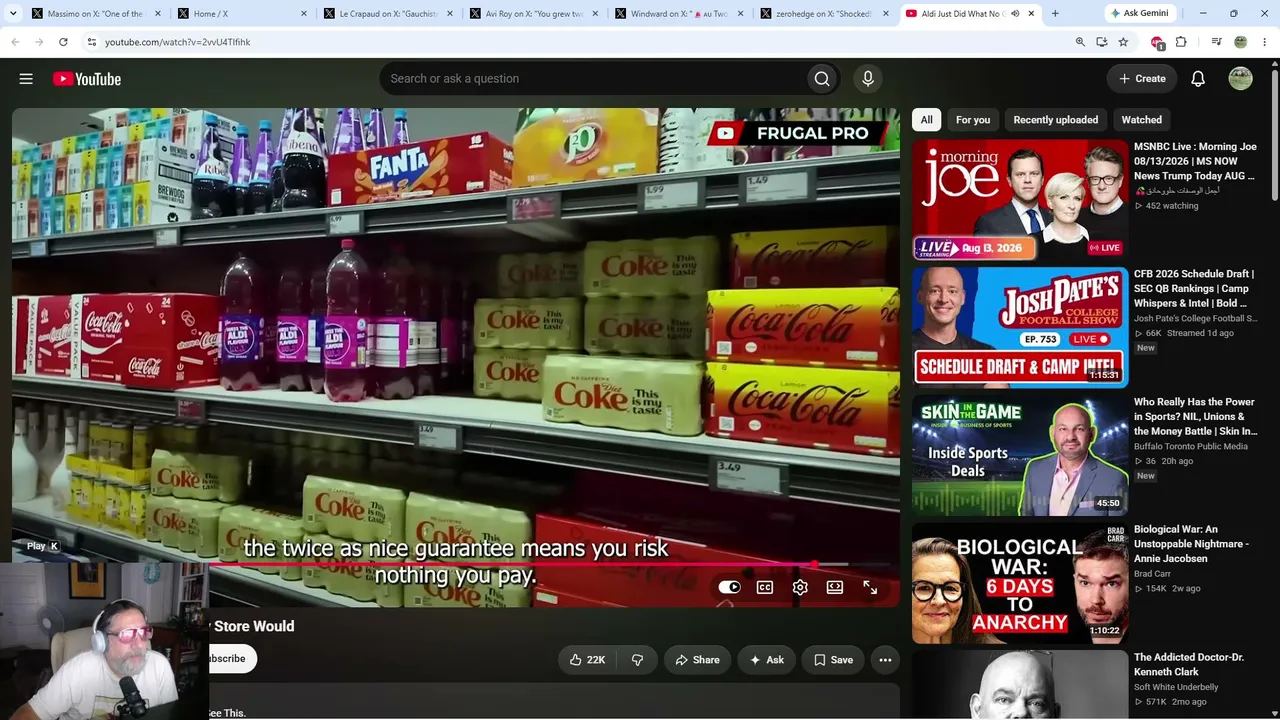The image size is (1280, 720).
Task: Close the Massimo on X tab
Action: [157, 14]
